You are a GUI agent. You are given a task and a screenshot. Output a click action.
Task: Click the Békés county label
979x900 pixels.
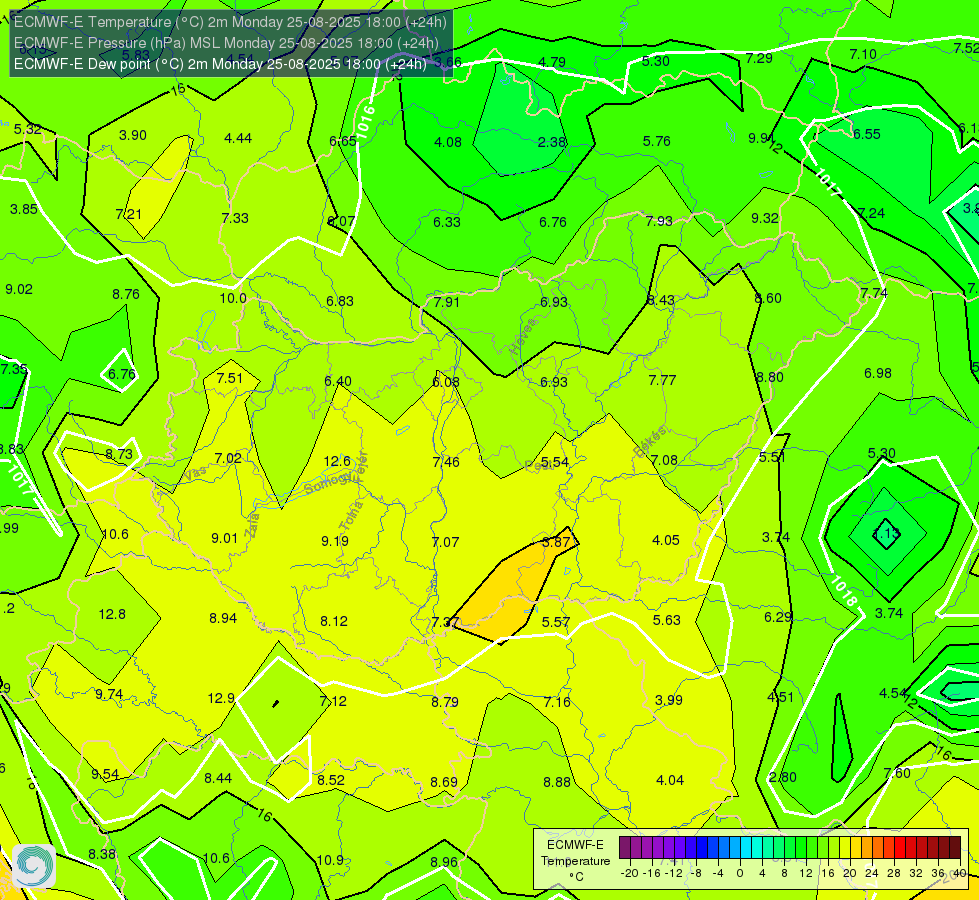[x=650, y=441]
